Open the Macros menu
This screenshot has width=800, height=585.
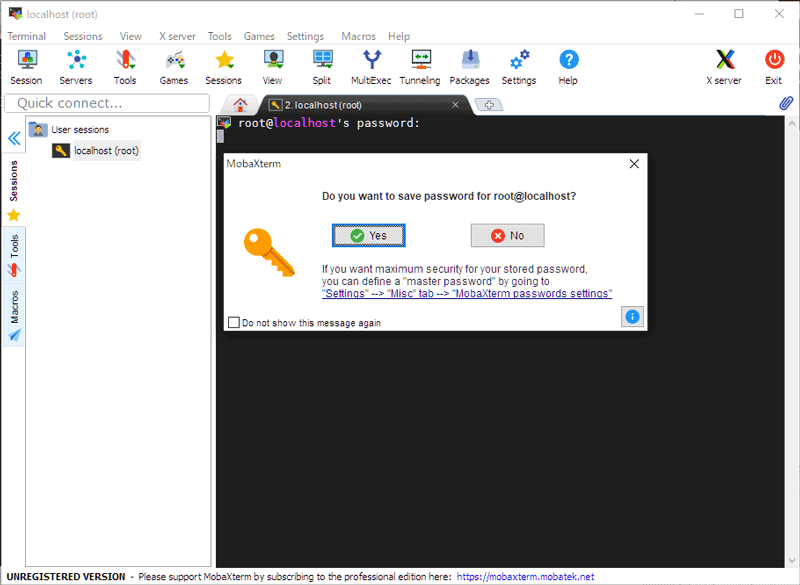(x=358, y=36)
